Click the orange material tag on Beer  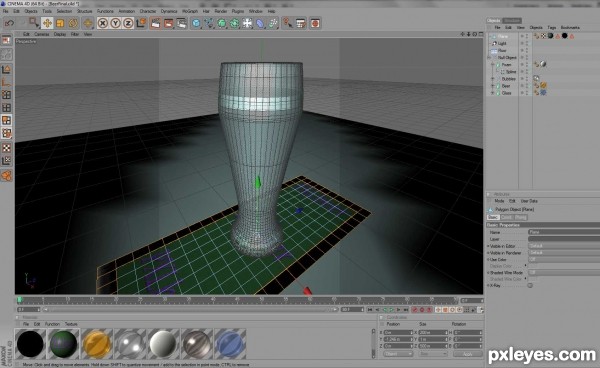pyautogui.click(x=543, y=86)
